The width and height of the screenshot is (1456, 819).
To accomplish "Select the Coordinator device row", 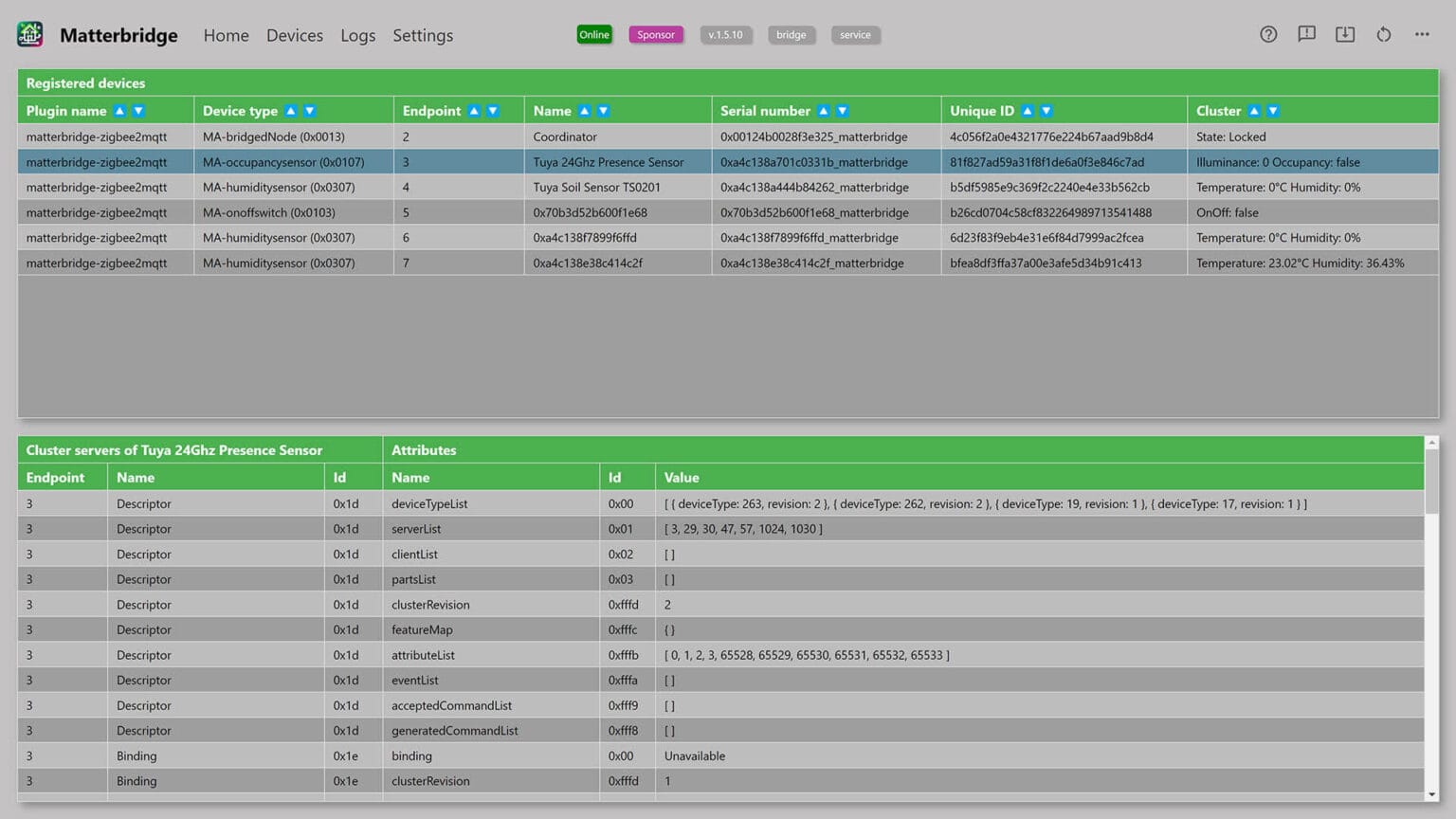I will click(565, 136).
